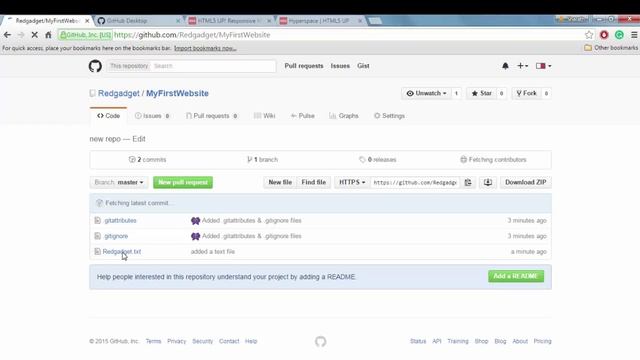Viewport: 640px width, 360px height.
Task: Bookmark this page with the star icon
Action: coord(589,35)
